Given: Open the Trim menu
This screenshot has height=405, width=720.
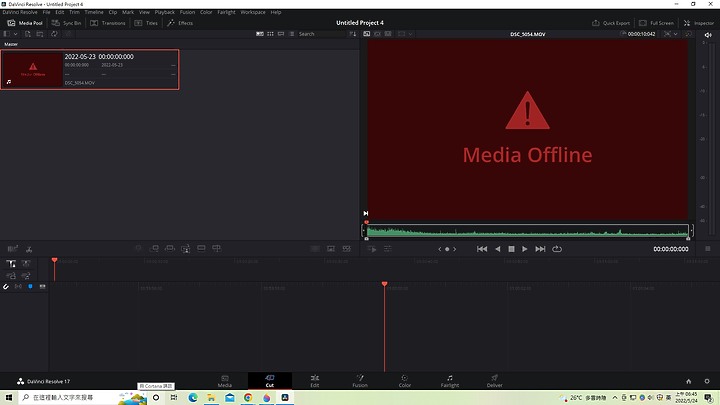Looking at the screenshot, I should tap(74, 12).
